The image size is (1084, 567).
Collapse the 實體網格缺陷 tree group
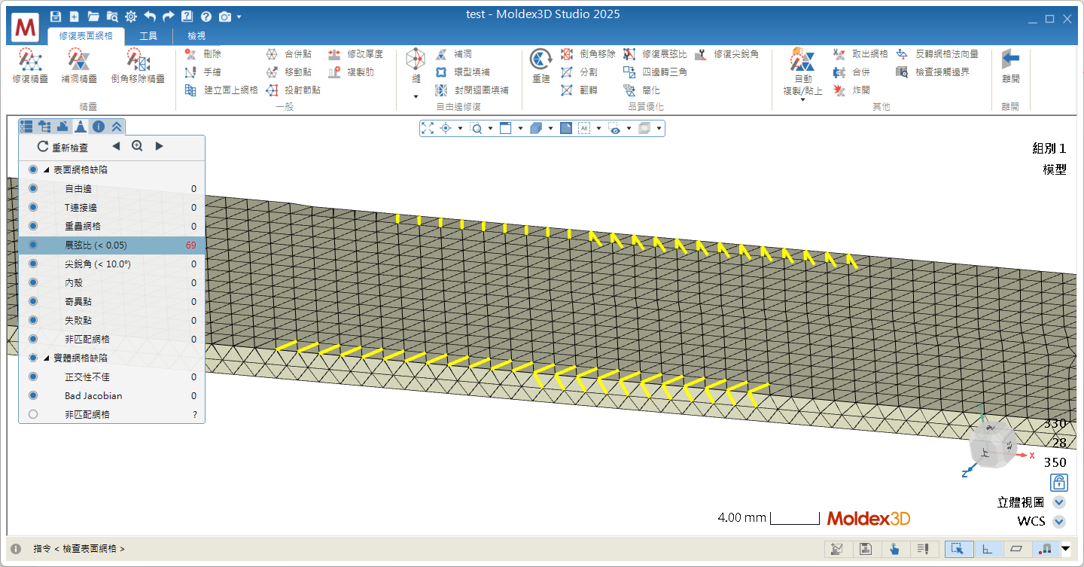(x=46, y=358)
